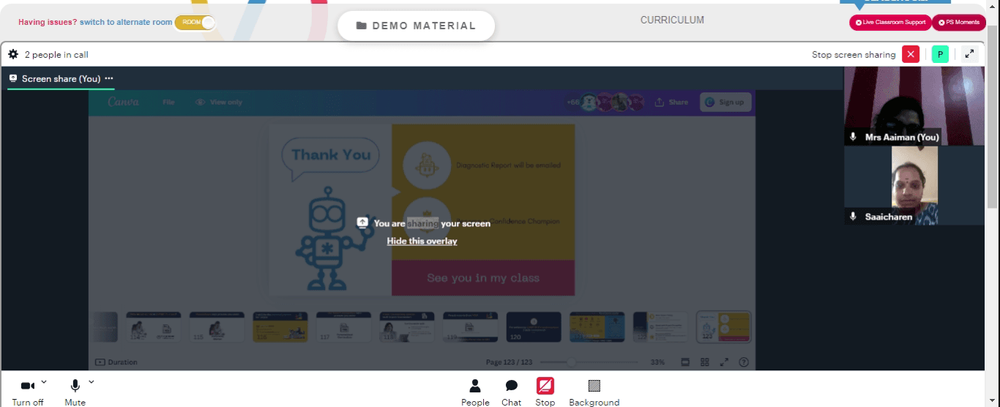1000x407 pixels.
Task: Click Canva Share button
Action: (672, 102)
